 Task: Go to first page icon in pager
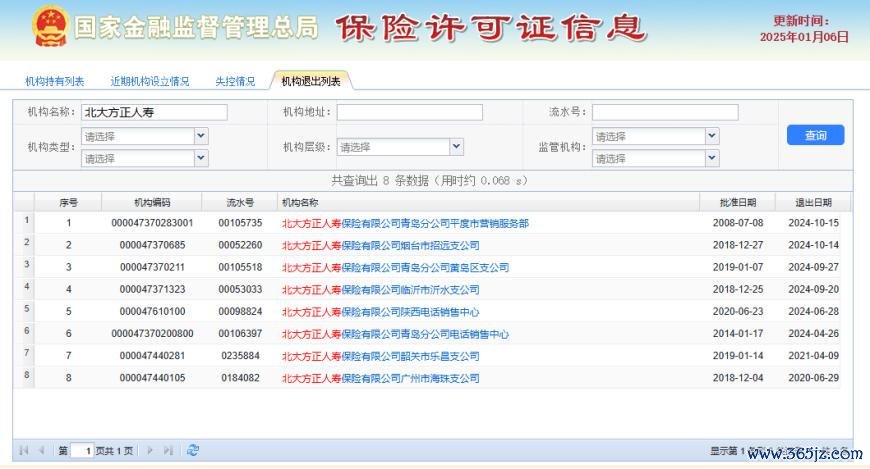point(23,451)
